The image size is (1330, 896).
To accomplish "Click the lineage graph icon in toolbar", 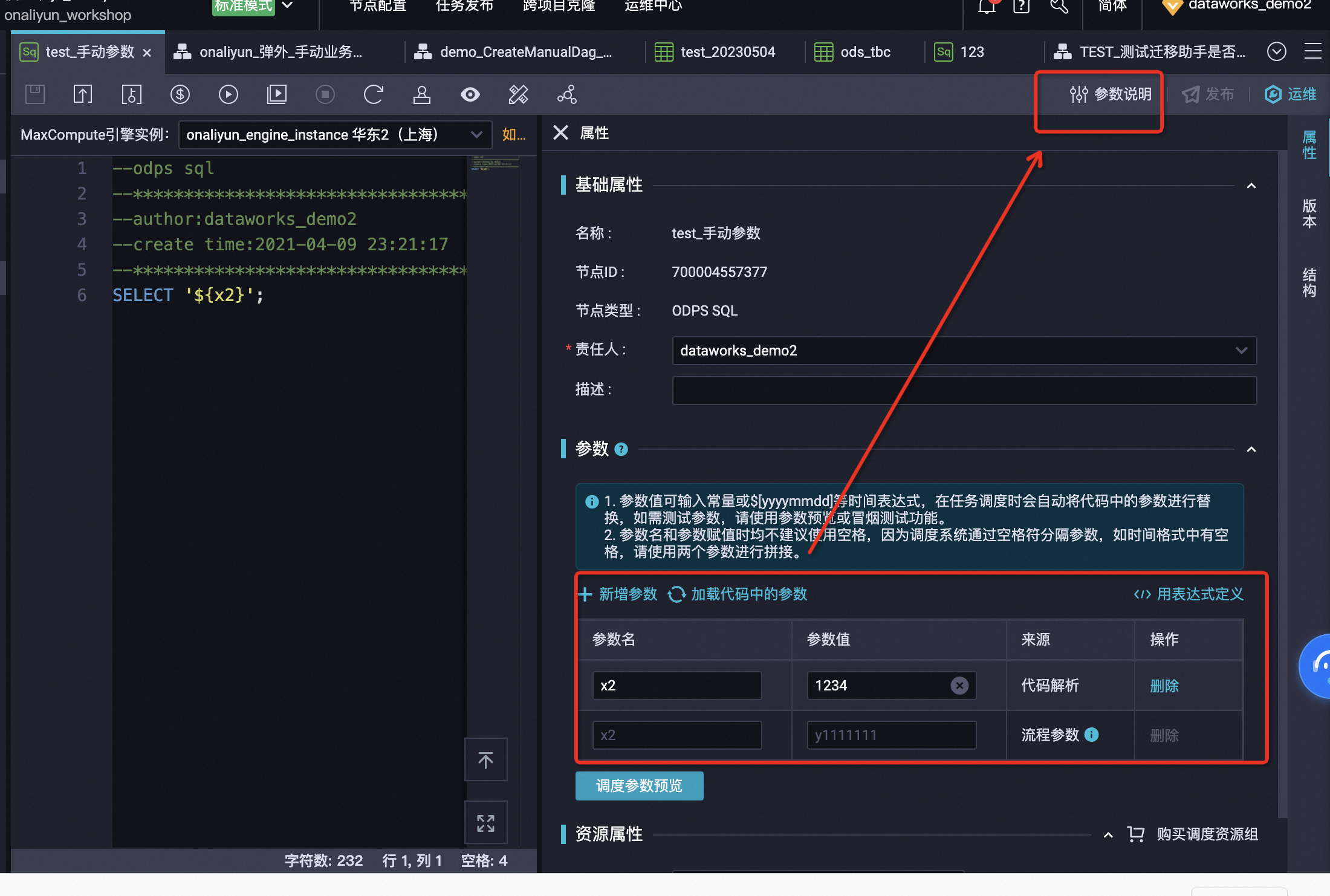I will pos(566,94).
